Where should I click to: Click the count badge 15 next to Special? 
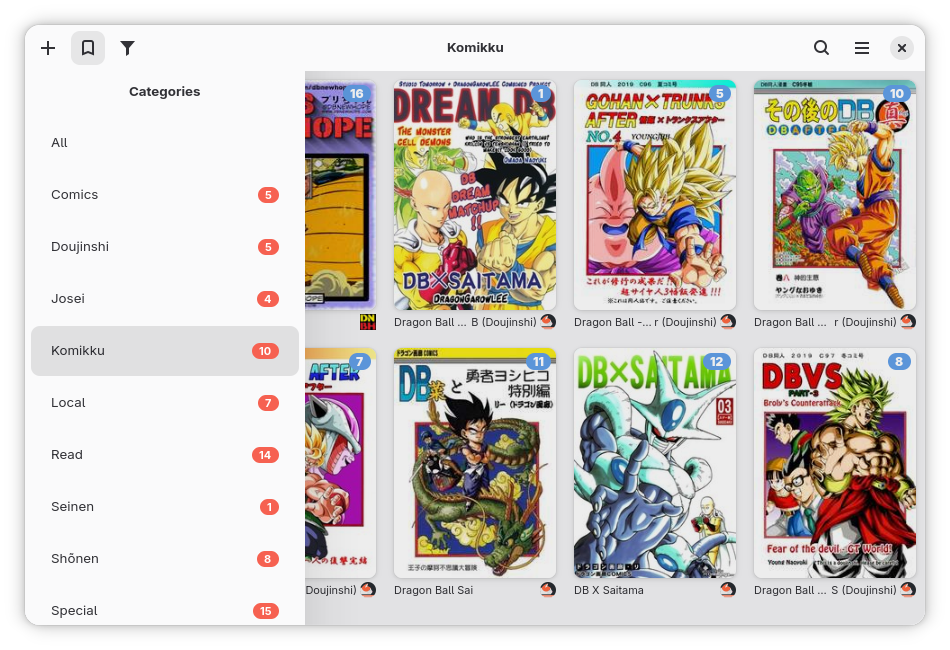(265, 611)
